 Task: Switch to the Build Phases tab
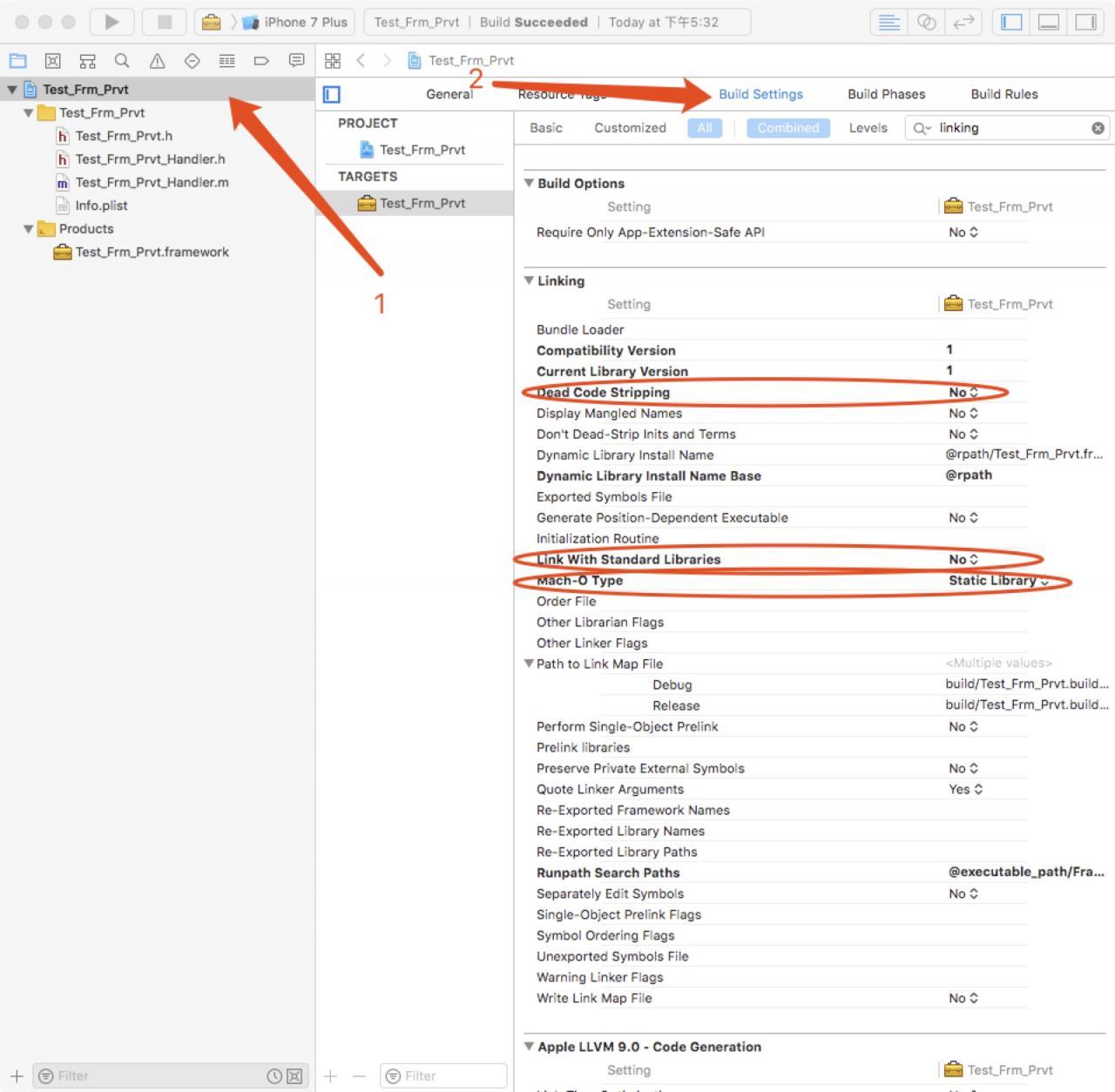click(x=886, y=94)
